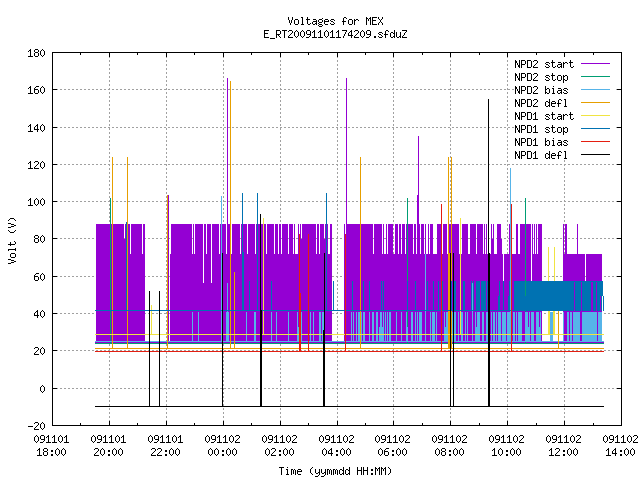640x480 pixels.
Task: Click the red NPD1 bias legend line
Action: 595,142
